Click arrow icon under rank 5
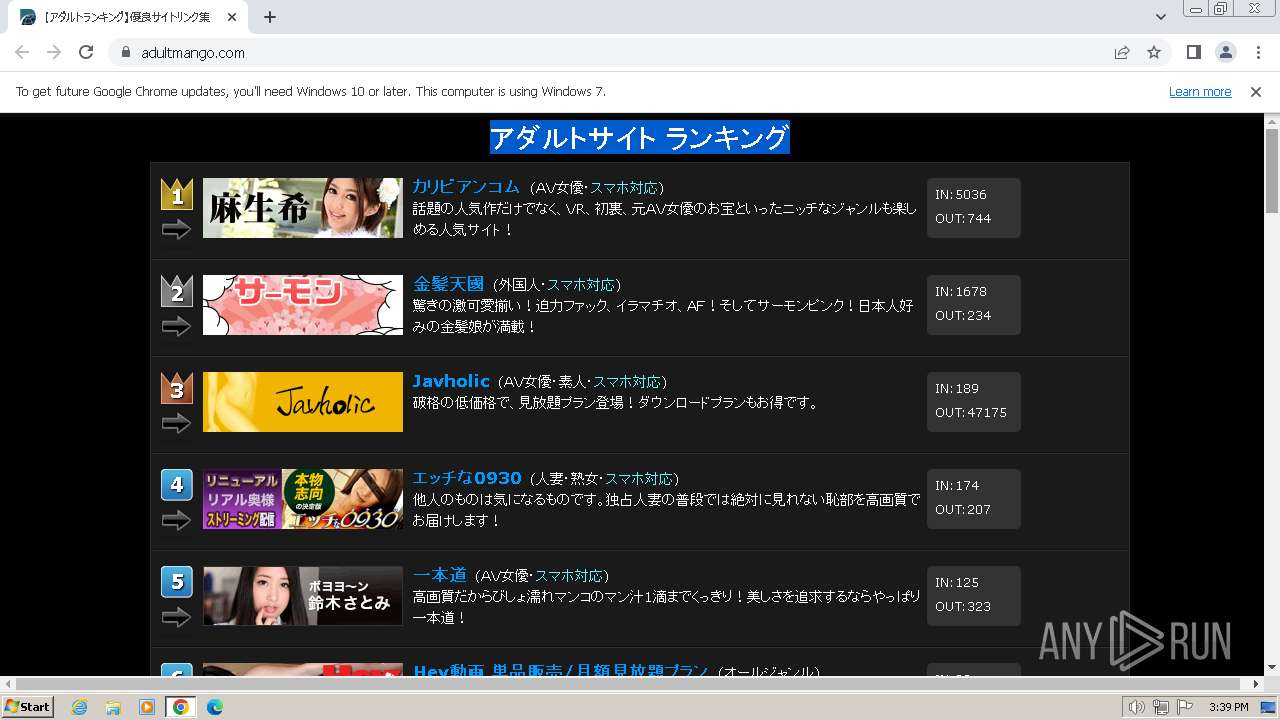Image resolution: width=1280 pixels, height=720 pixels. pos(176,618)
